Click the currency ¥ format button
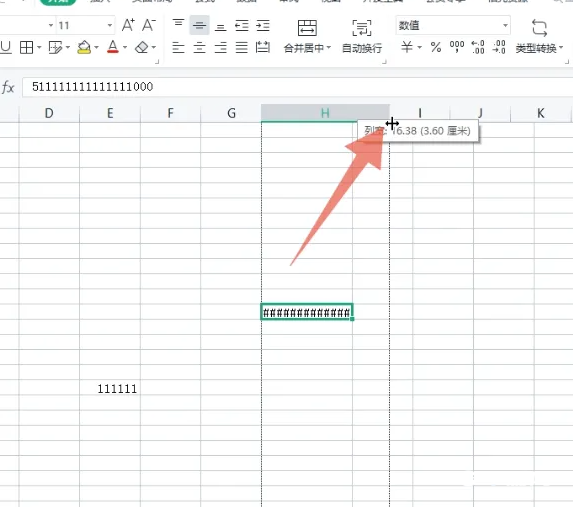The height and width of the screenshot is (507, 573). pos(407,47)
